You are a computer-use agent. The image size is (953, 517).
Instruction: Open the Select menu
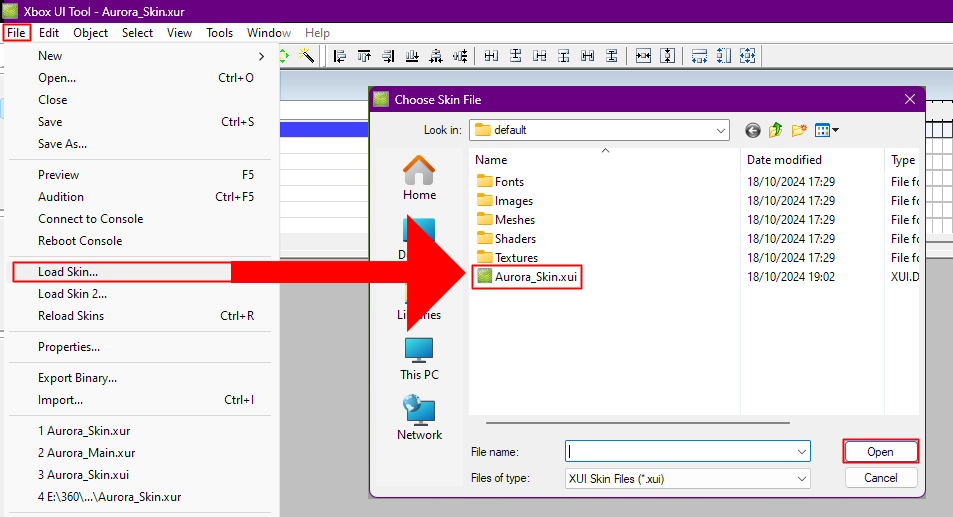pyautogui.click(x=137, y=33)
